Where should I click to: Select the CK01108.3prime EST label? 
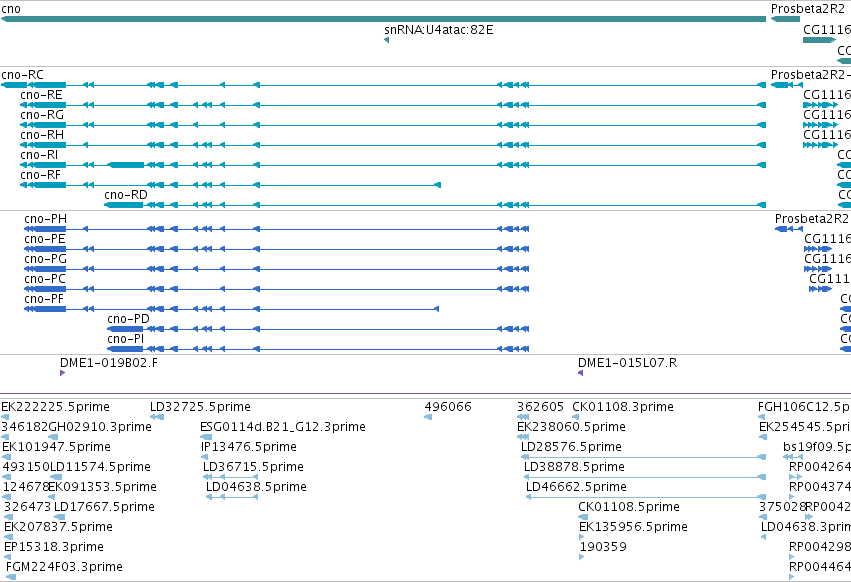[623, 407]
